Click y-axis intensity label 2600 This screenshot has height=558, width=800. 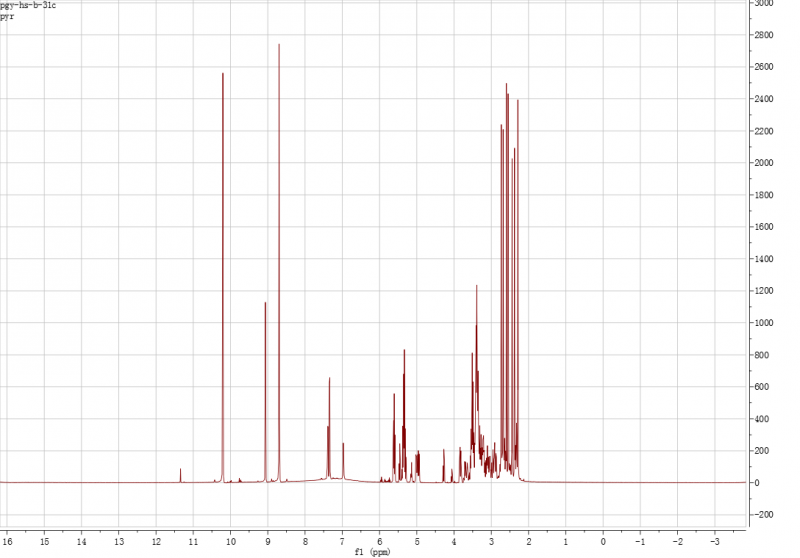click(x=764, y=67)
